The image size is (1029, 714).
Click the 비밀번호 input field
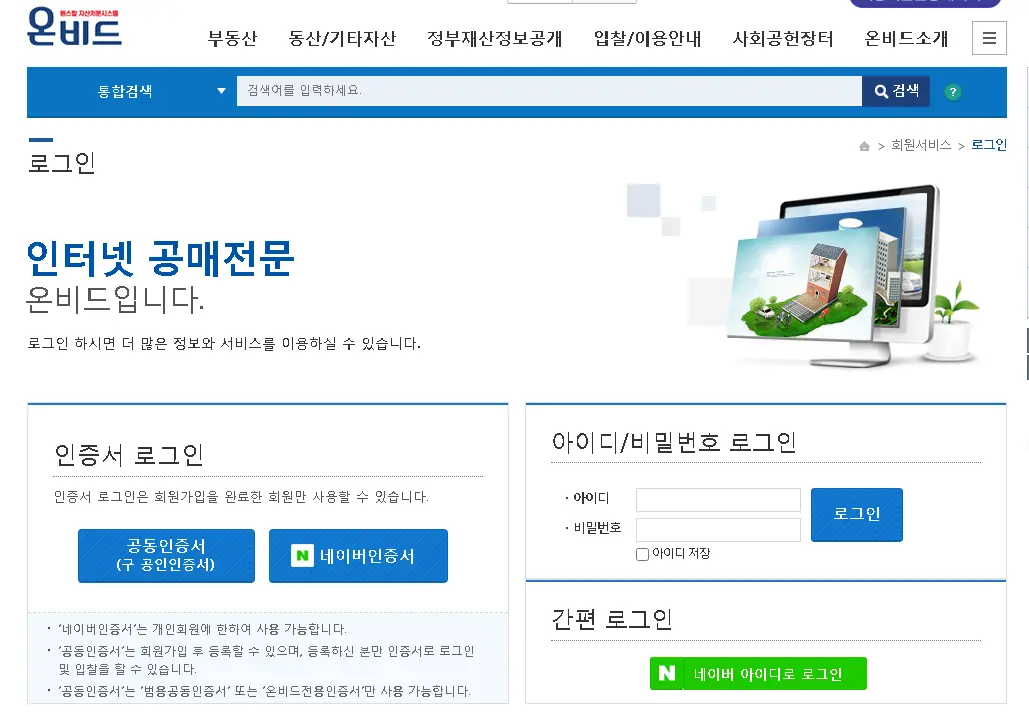pyautogui.click(x=717, y=530)
